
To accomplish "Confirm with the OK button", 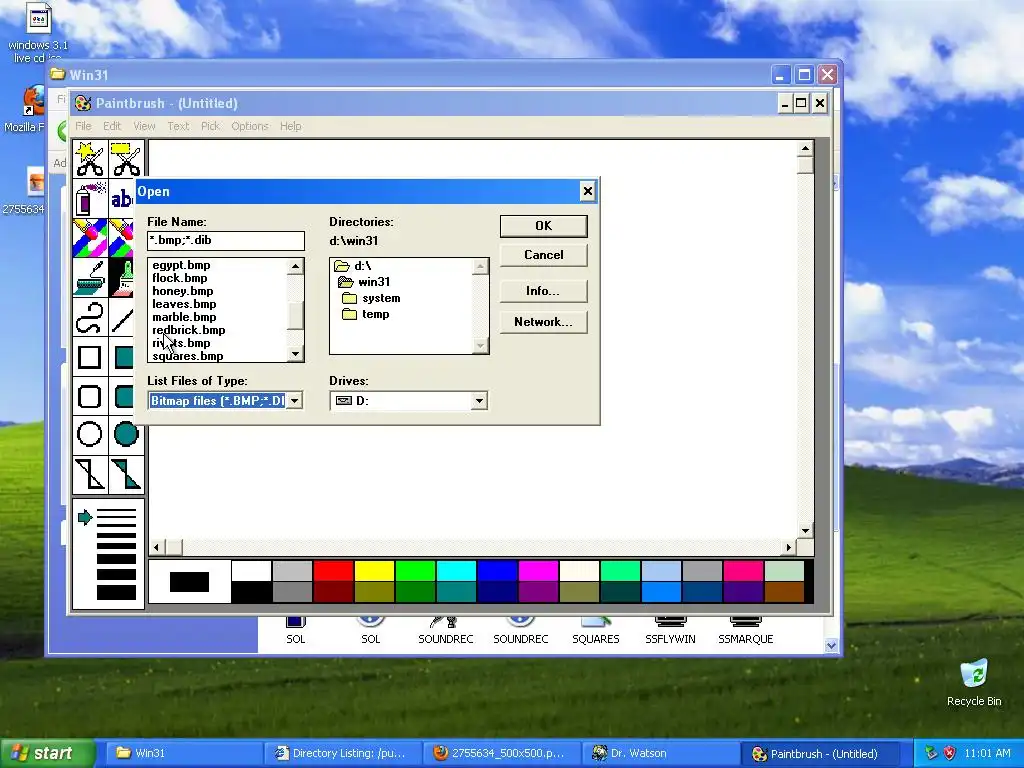I will [543, 226].
